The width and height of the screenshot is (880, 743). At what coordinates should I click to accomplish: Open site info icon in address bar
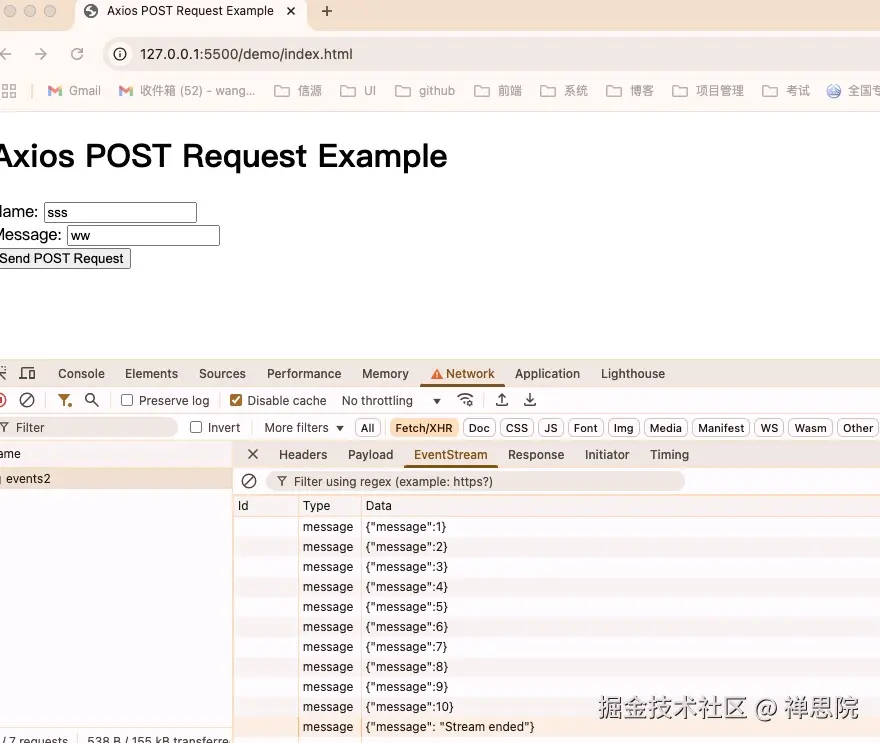pyautogui.click(x=120, y=54)
